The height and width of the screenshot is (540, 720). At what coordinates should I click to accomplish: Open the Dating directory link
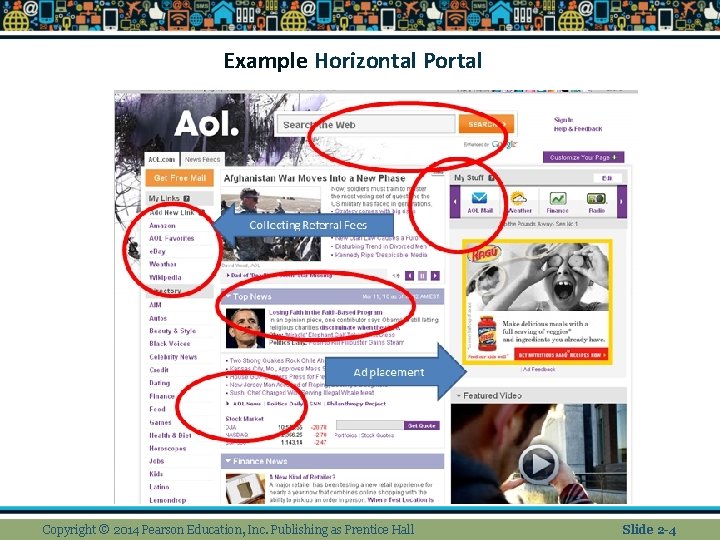(159, 382)
